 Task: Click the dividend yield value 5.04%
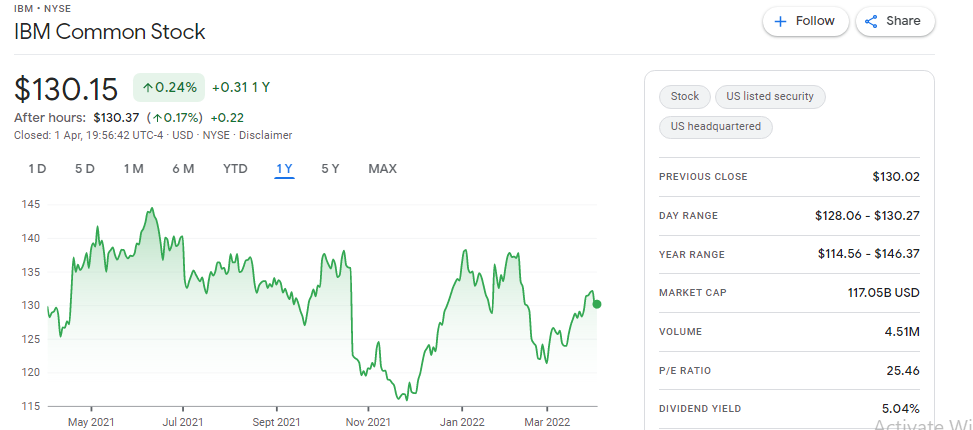pos(902,409)
